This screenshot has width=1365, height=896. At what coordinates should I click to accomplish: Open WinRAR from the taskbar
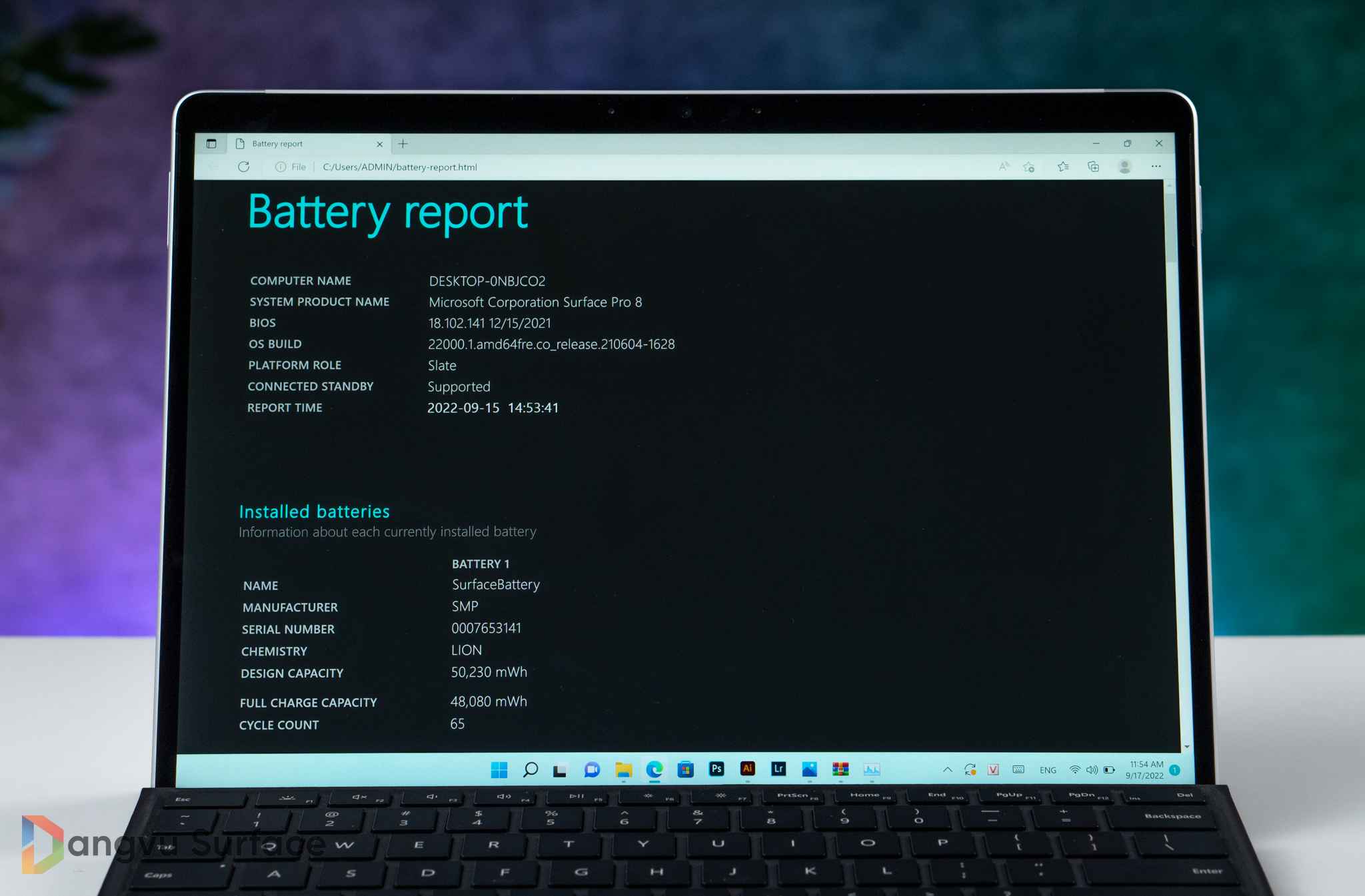[840, 769]
